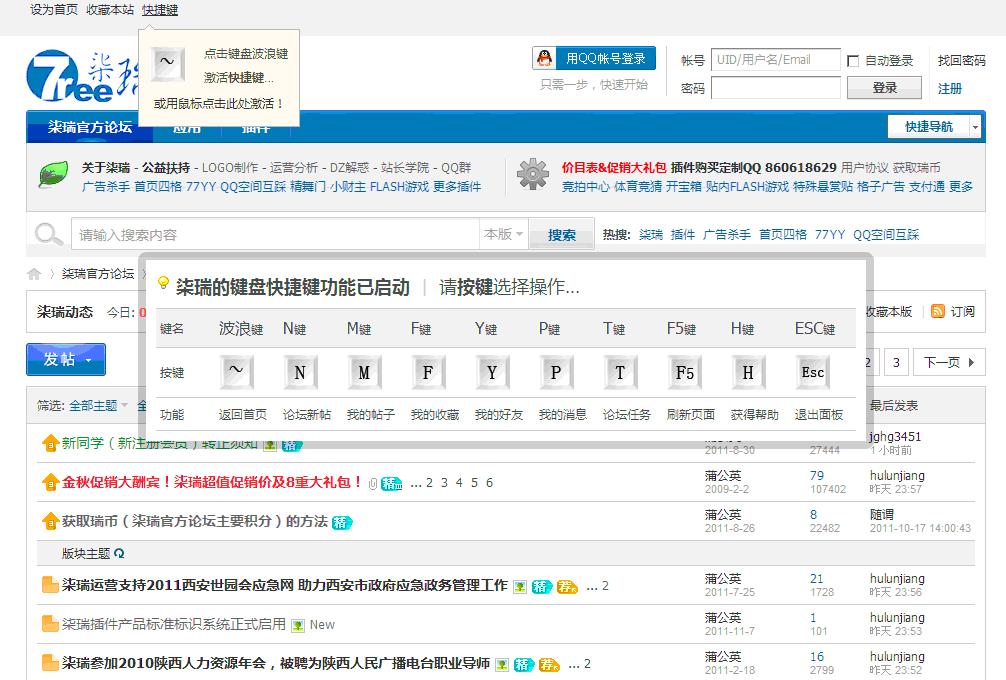Click the 用QQ帐号登录 button
The height and width of the screenshot is (680, 1006).
tap(594, 58)
